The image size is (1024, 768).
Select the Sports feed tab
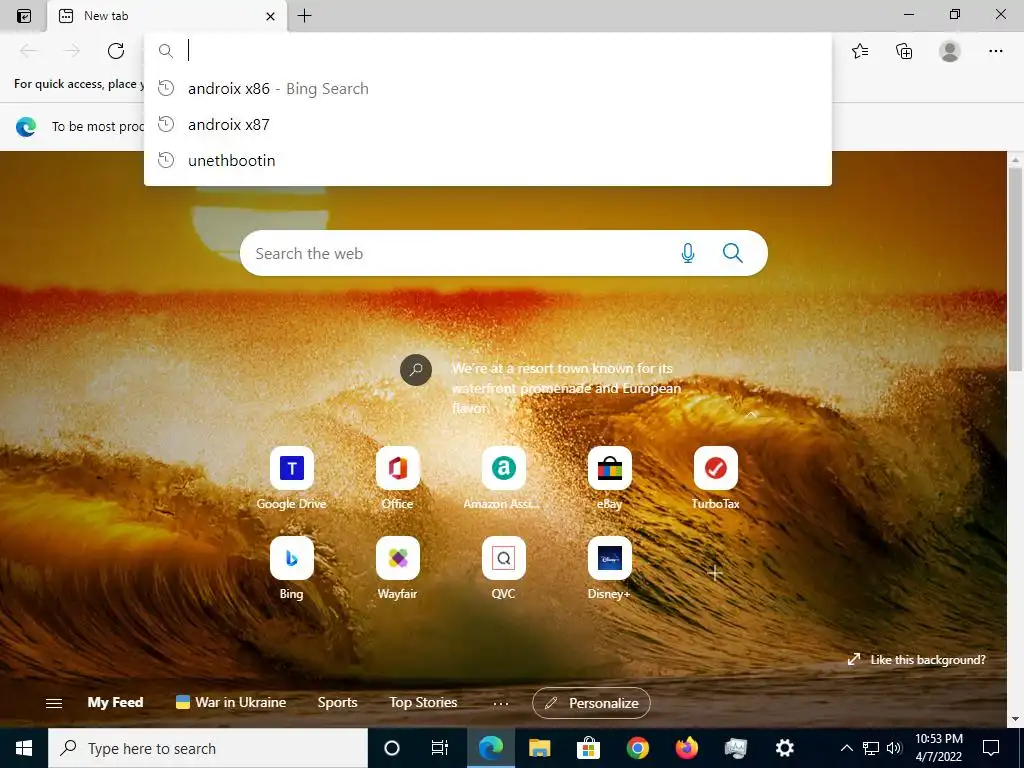[337, 703]
